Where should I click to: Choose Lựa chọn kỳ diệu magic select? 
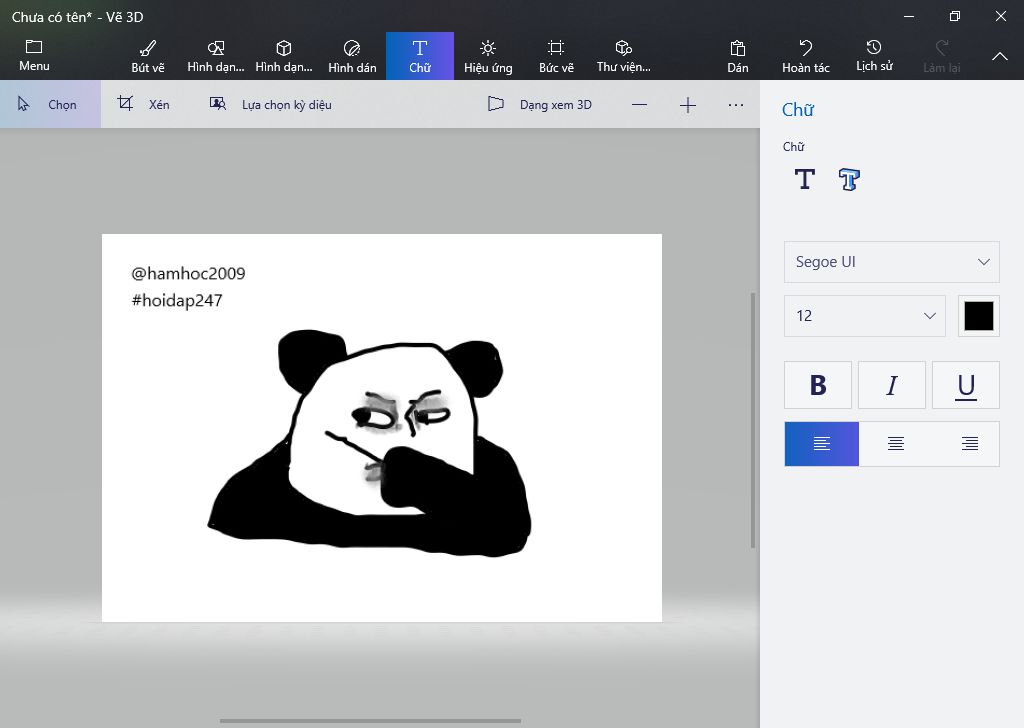pyautogui.click(x=270, y=104)
